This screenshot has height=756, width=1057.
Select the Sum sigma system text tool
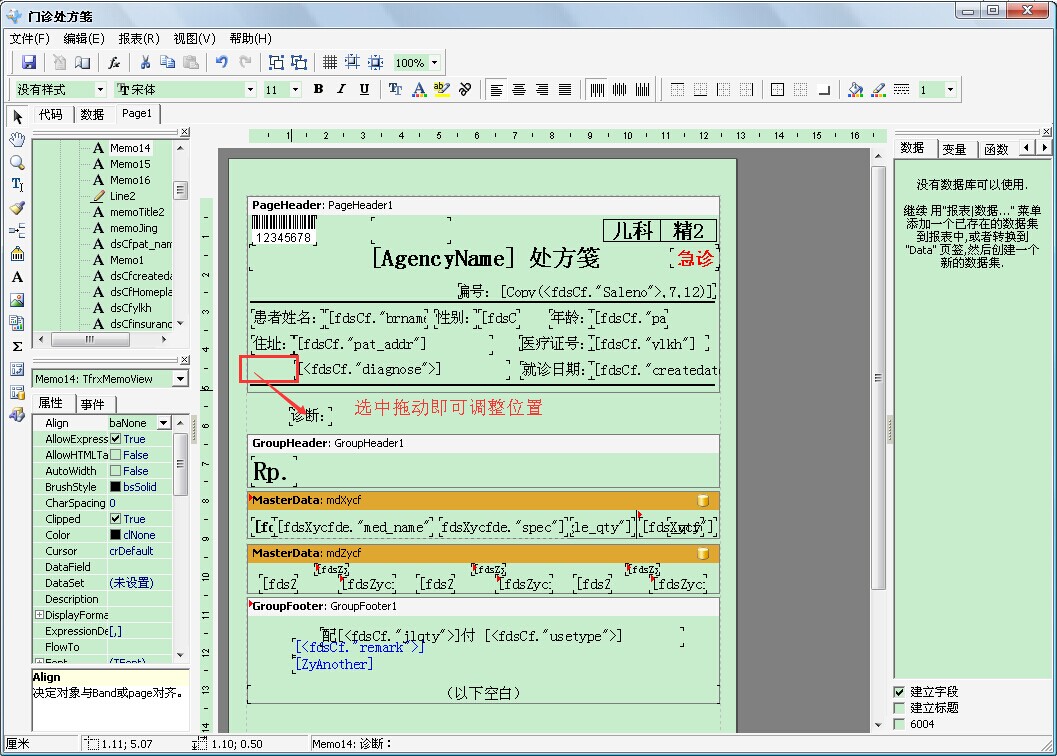click(18, 346)
